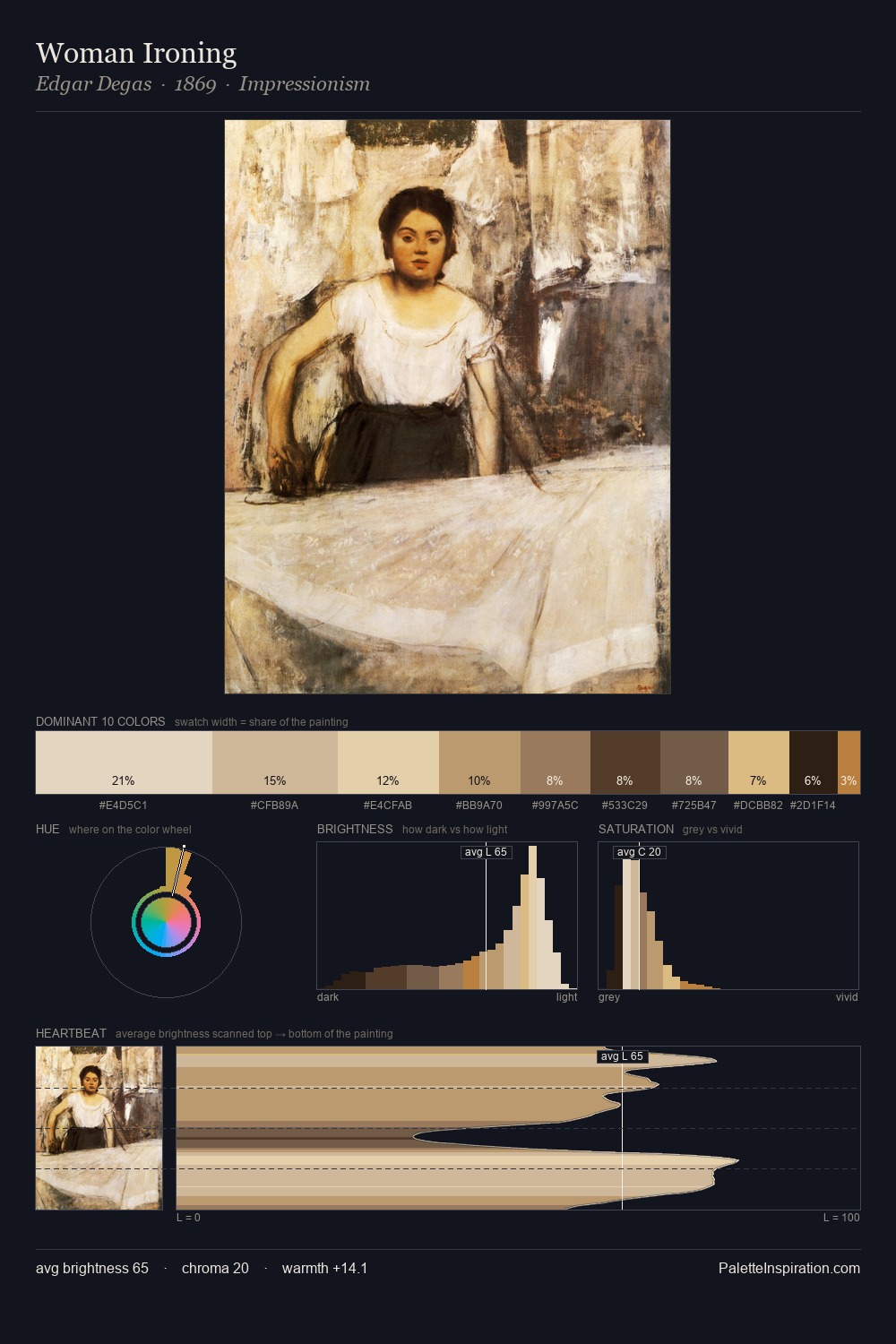Image resolution: width=896 pixels, height=1344 pixels.
Task: Click the hex code #E4CFAB label
Action: click(x=388, y=806)
